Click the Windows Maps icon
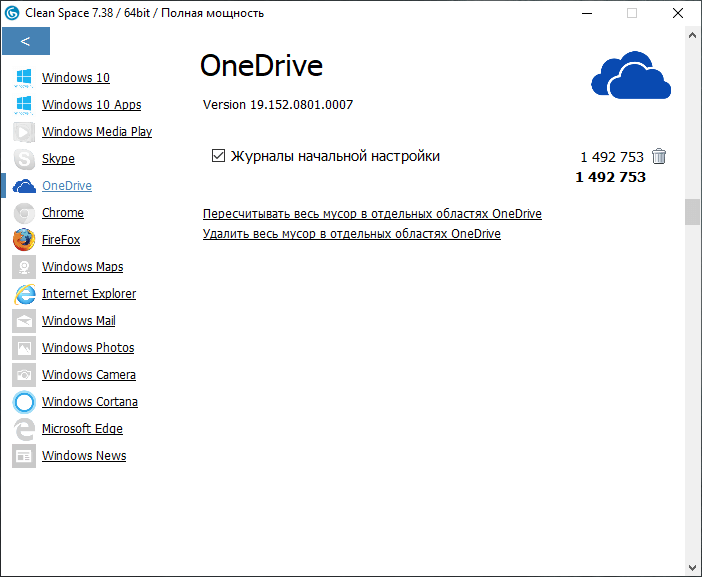Viewport: 702px width, 577px height. click(x=24, y=267)
